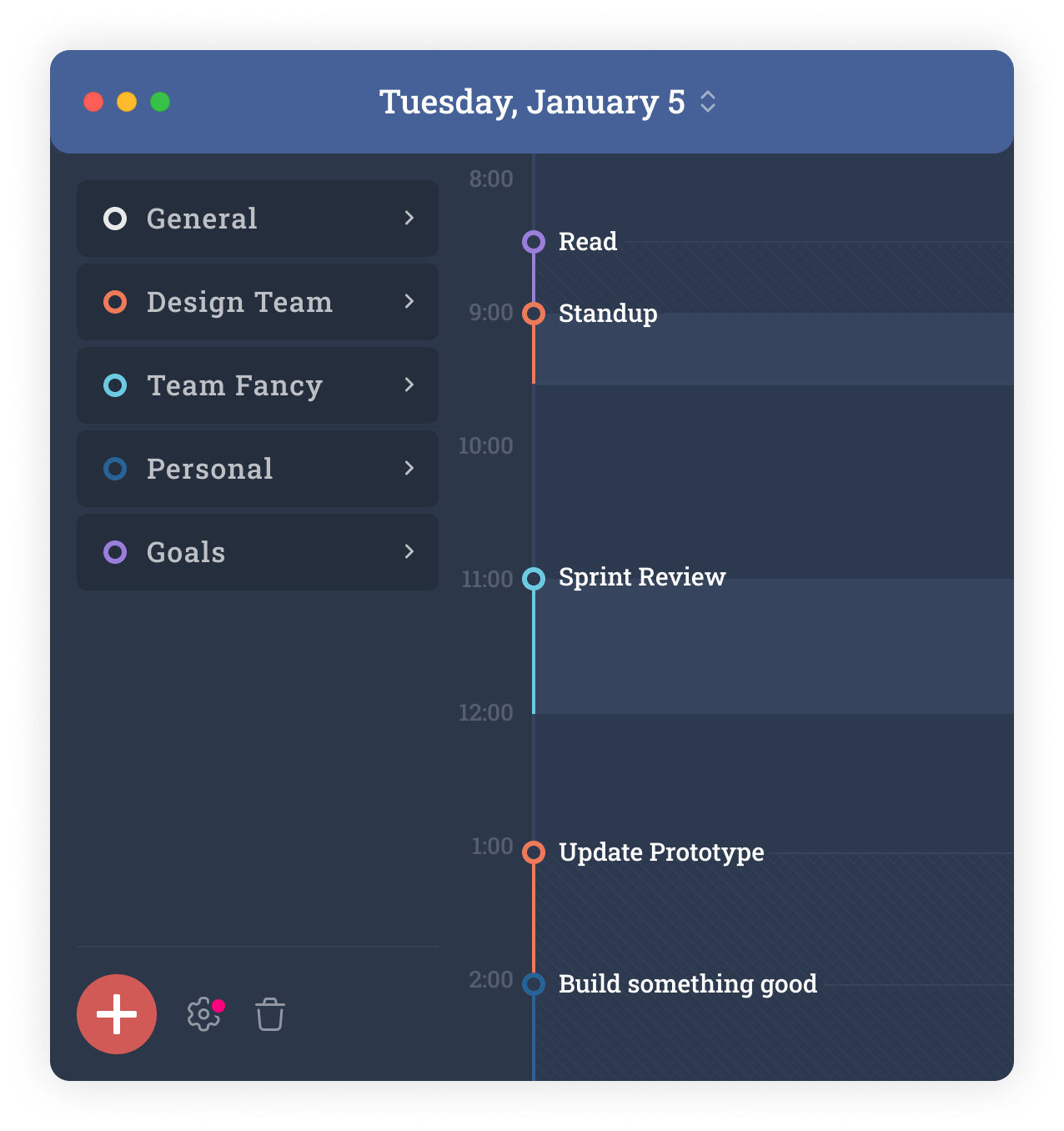Click the trash bin icon

click(270, 1014)
